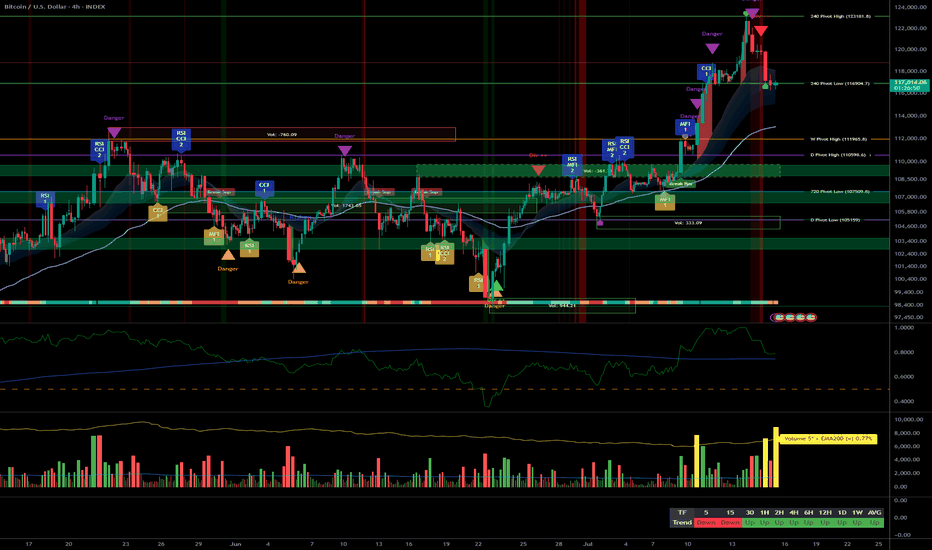Screen dimensions: 932x550
Task: Click the tallest yellow volume bar
Action: click(776, 457)
